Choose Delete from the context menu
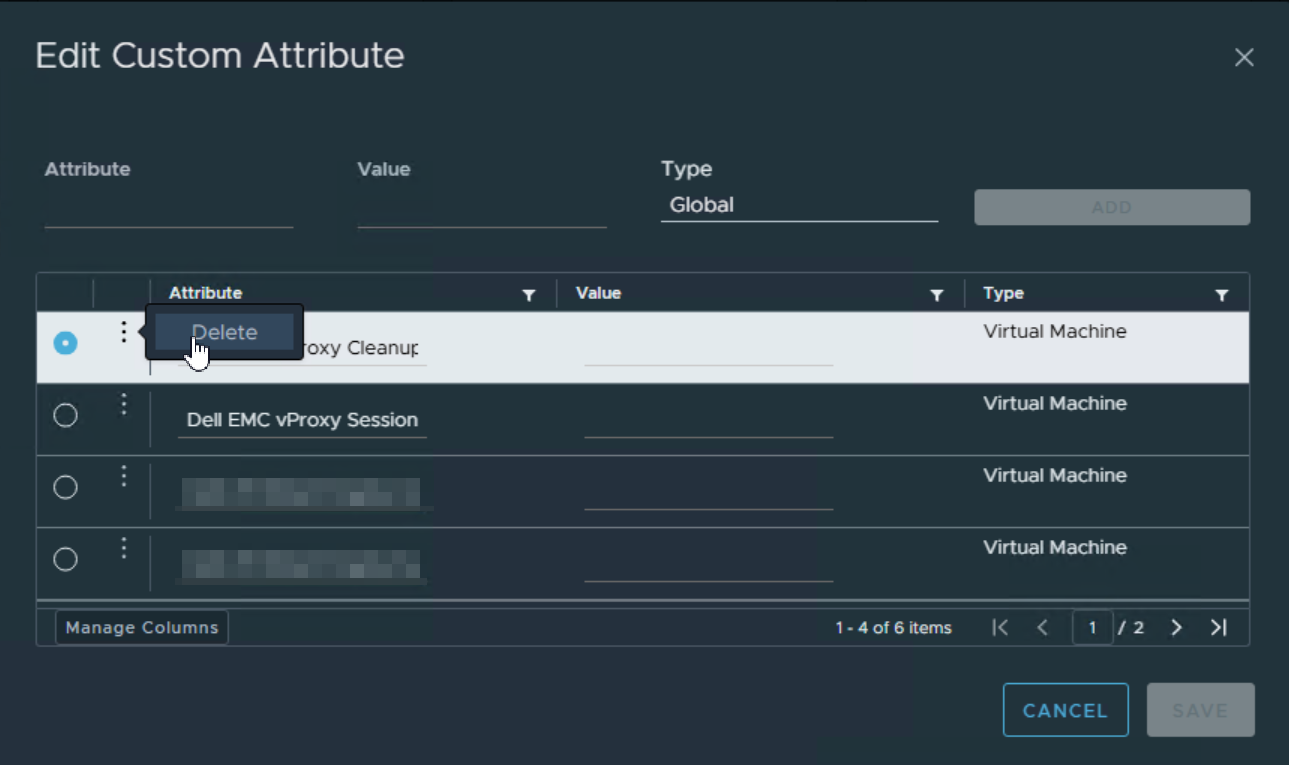This screenshot has width=1289, height=765. [x=223, y=331]
